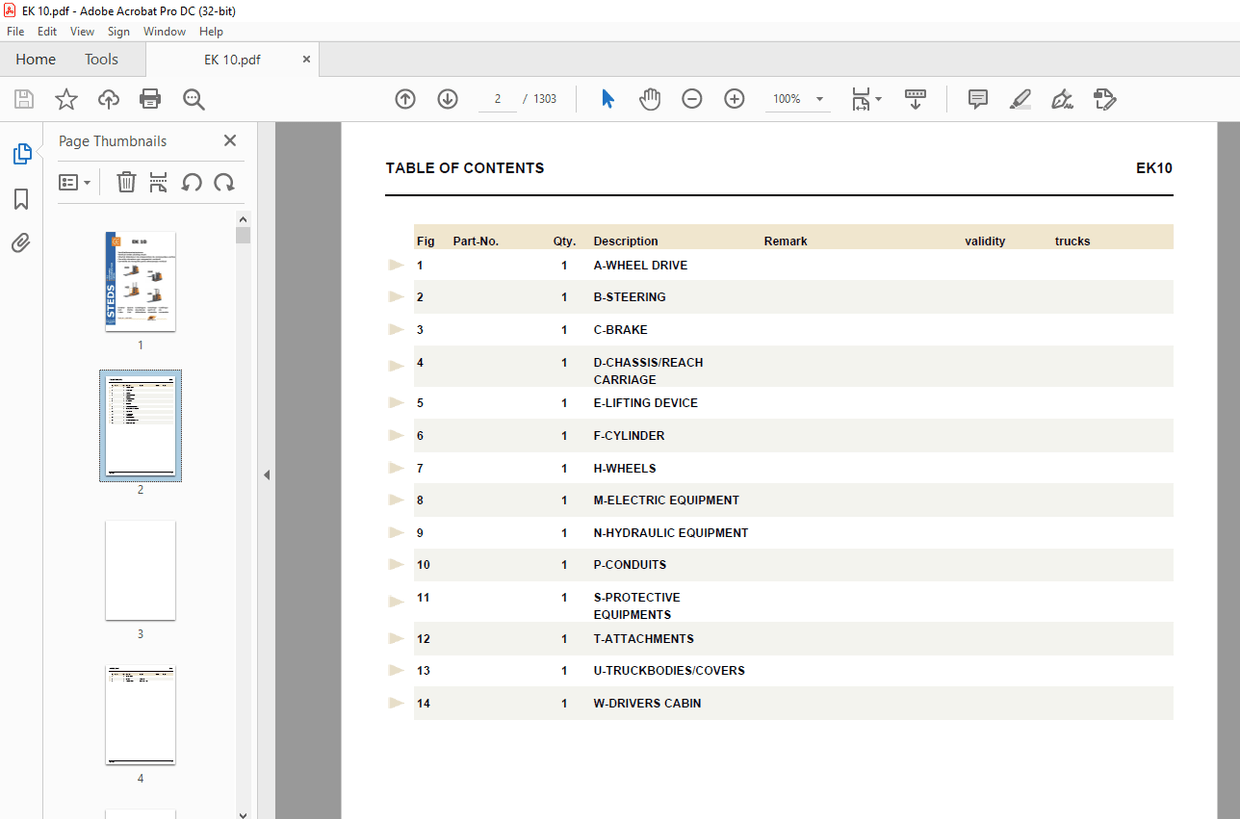Close the Page Thumbnails panel
This screenshot has width=1240, height=819.
[x=230, y=141]
